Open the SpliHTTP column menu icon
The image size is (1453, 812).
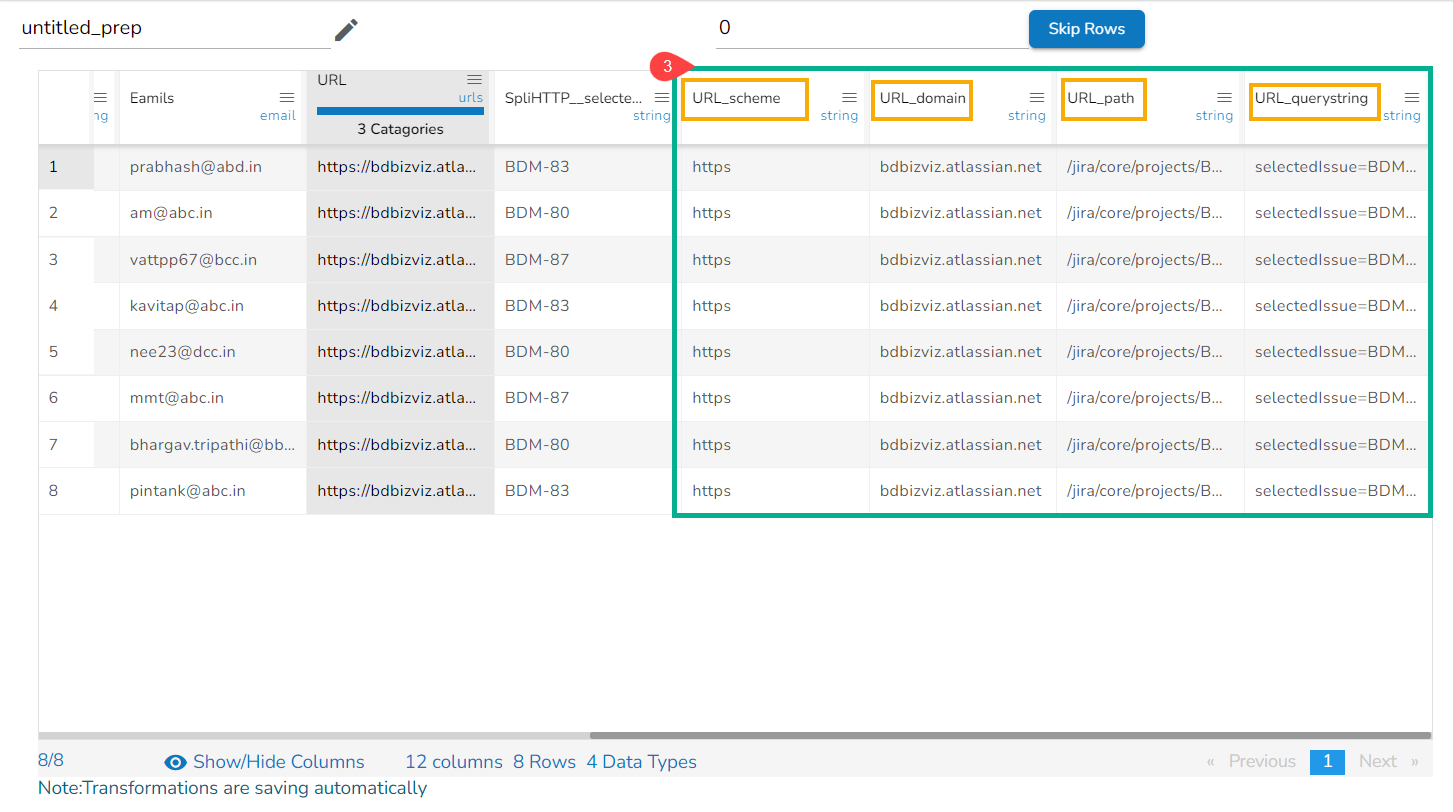(x=661, y=98)
